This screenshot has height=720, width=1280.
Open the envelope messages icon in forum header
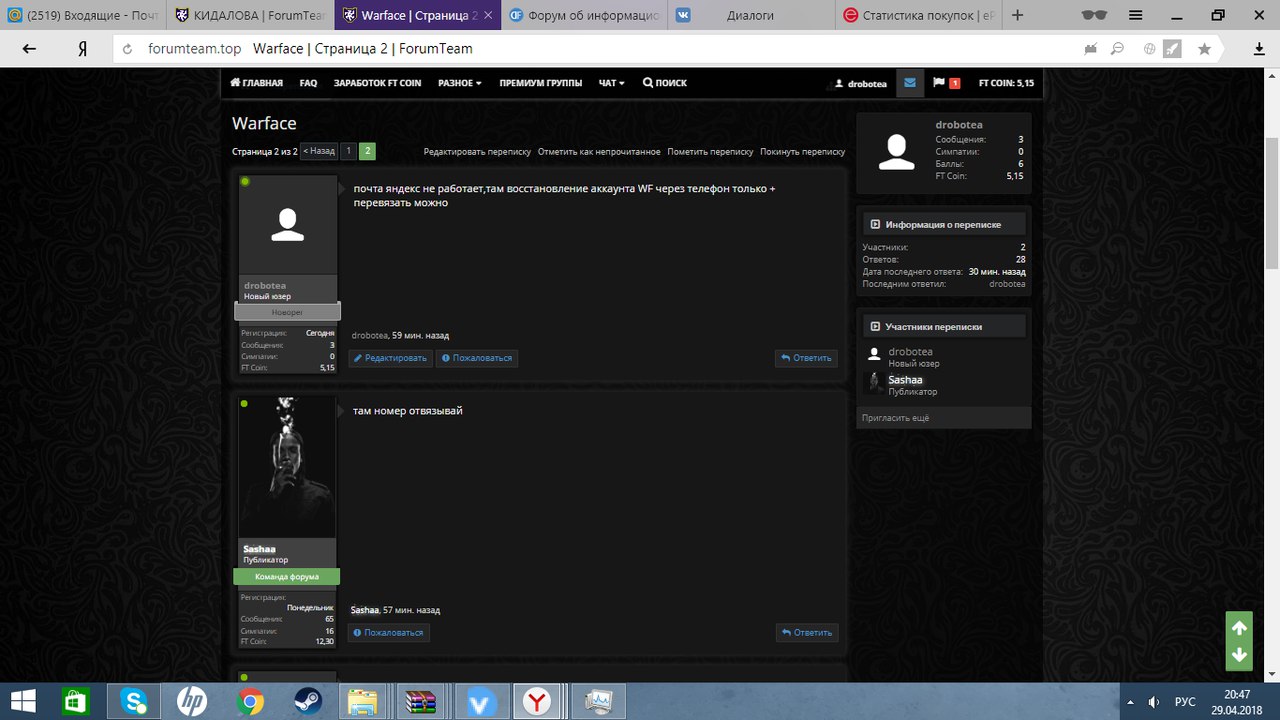coord(909,83)
